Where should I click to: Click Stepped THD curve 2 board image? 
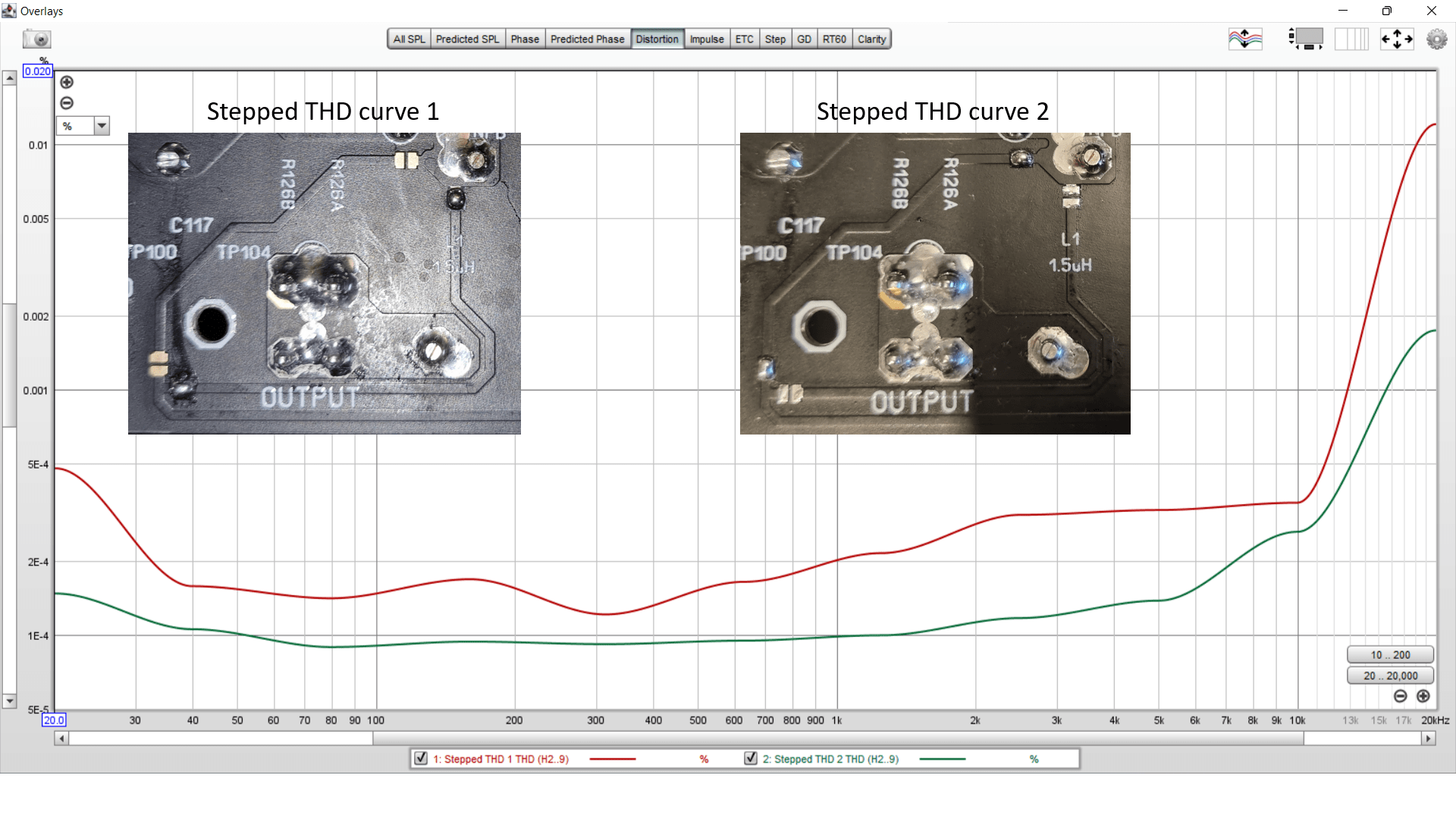935,284
